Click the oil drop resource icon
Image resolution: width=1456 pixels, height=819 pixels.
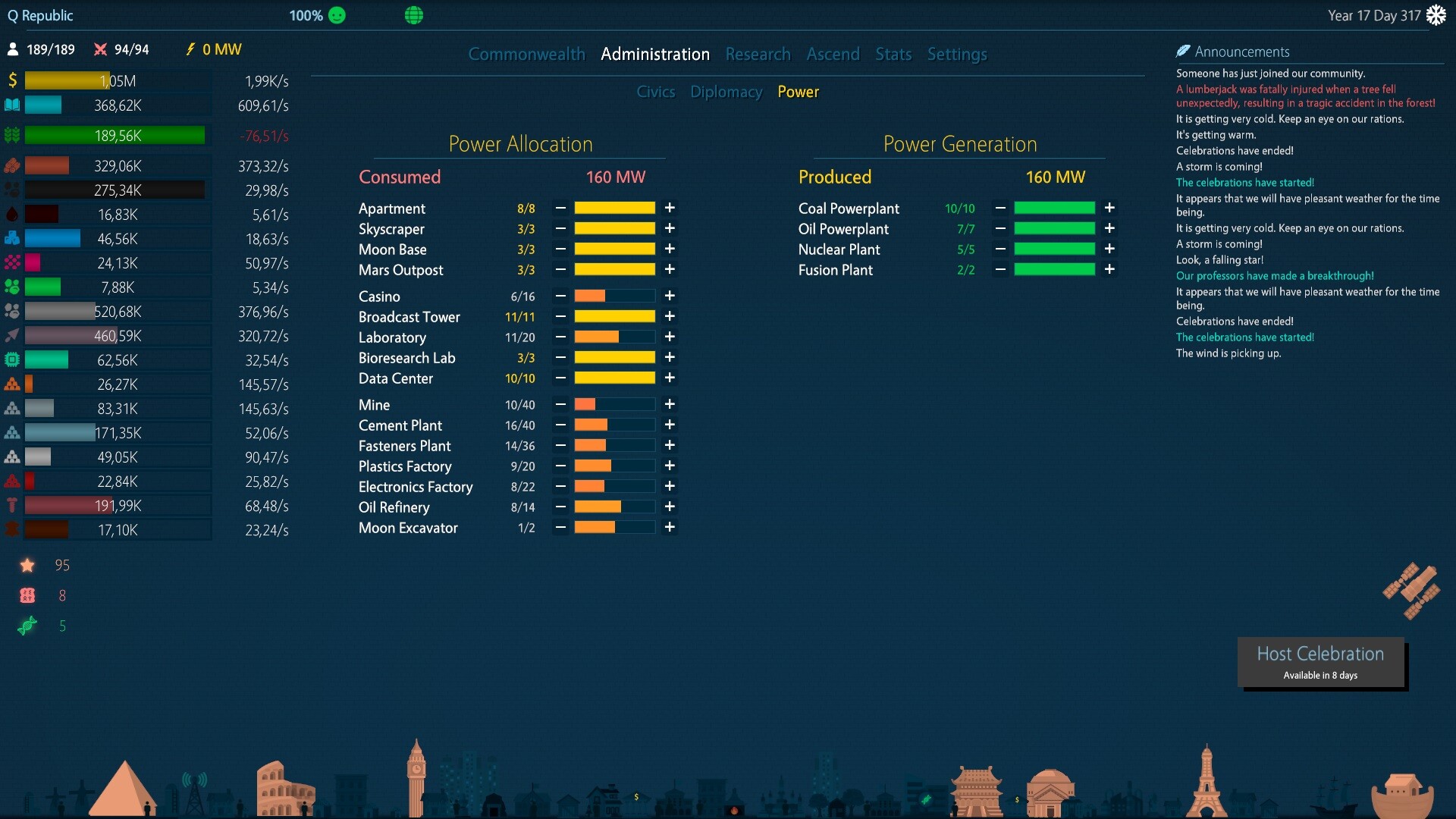[11, 214]
